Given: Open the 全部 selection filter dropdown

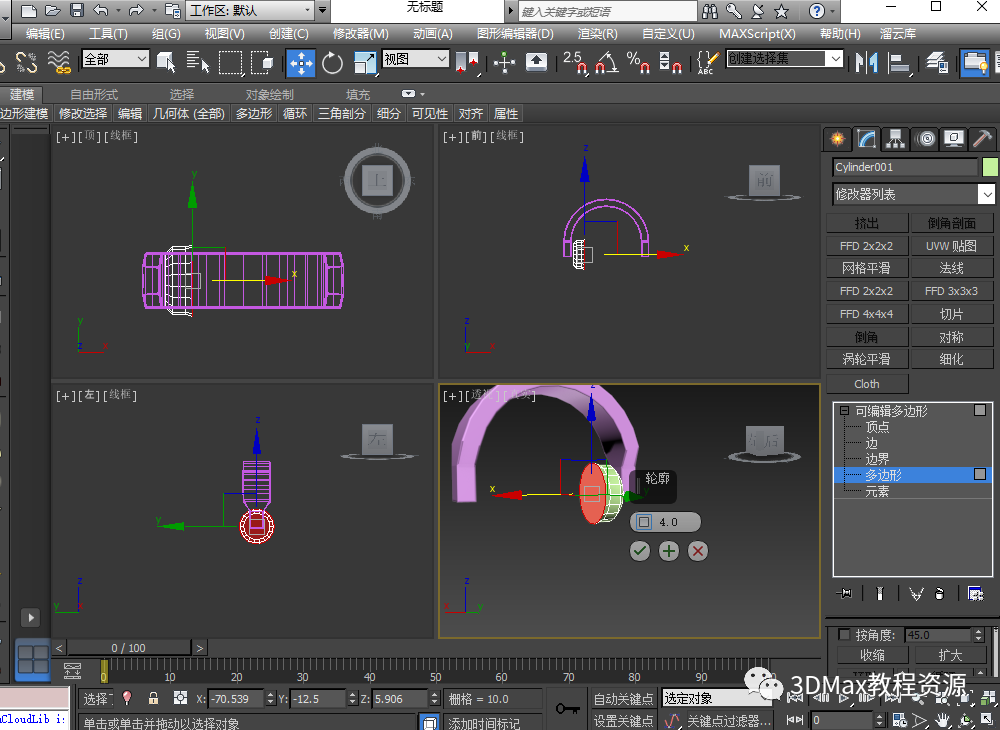Looking at the screenshot, I should pyautogui.click(x=115, y=59).
